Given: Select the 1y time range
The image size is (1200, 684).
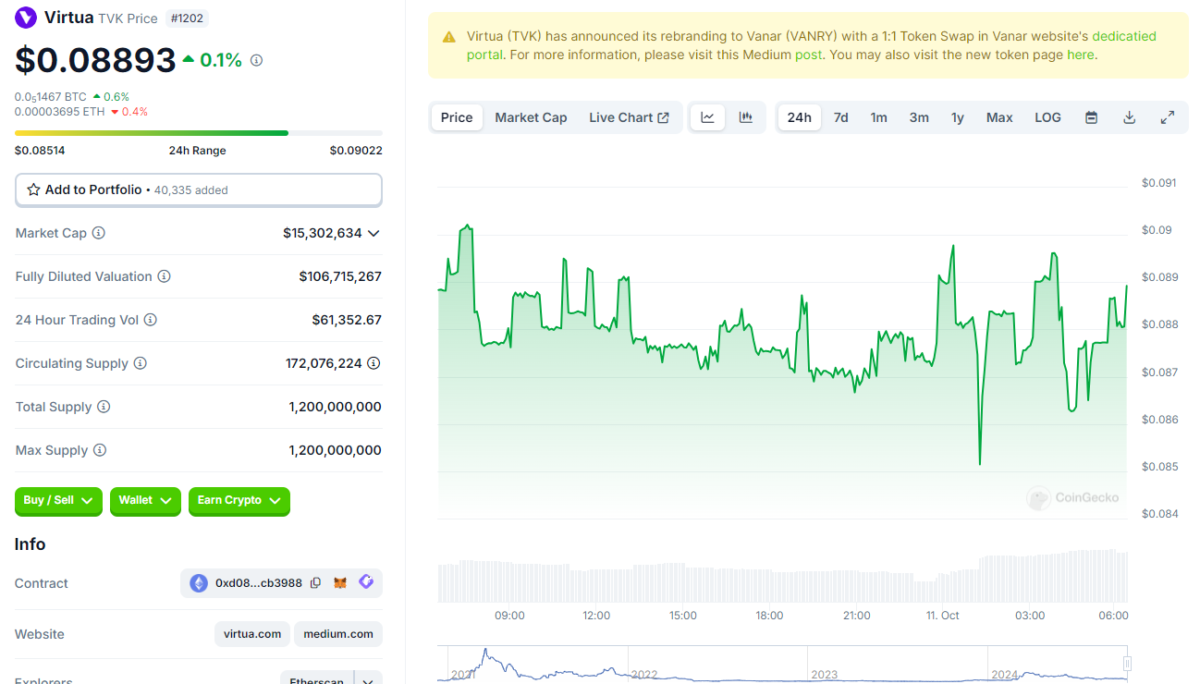Looking at the screenshot, I should click(x=958, y=117).
